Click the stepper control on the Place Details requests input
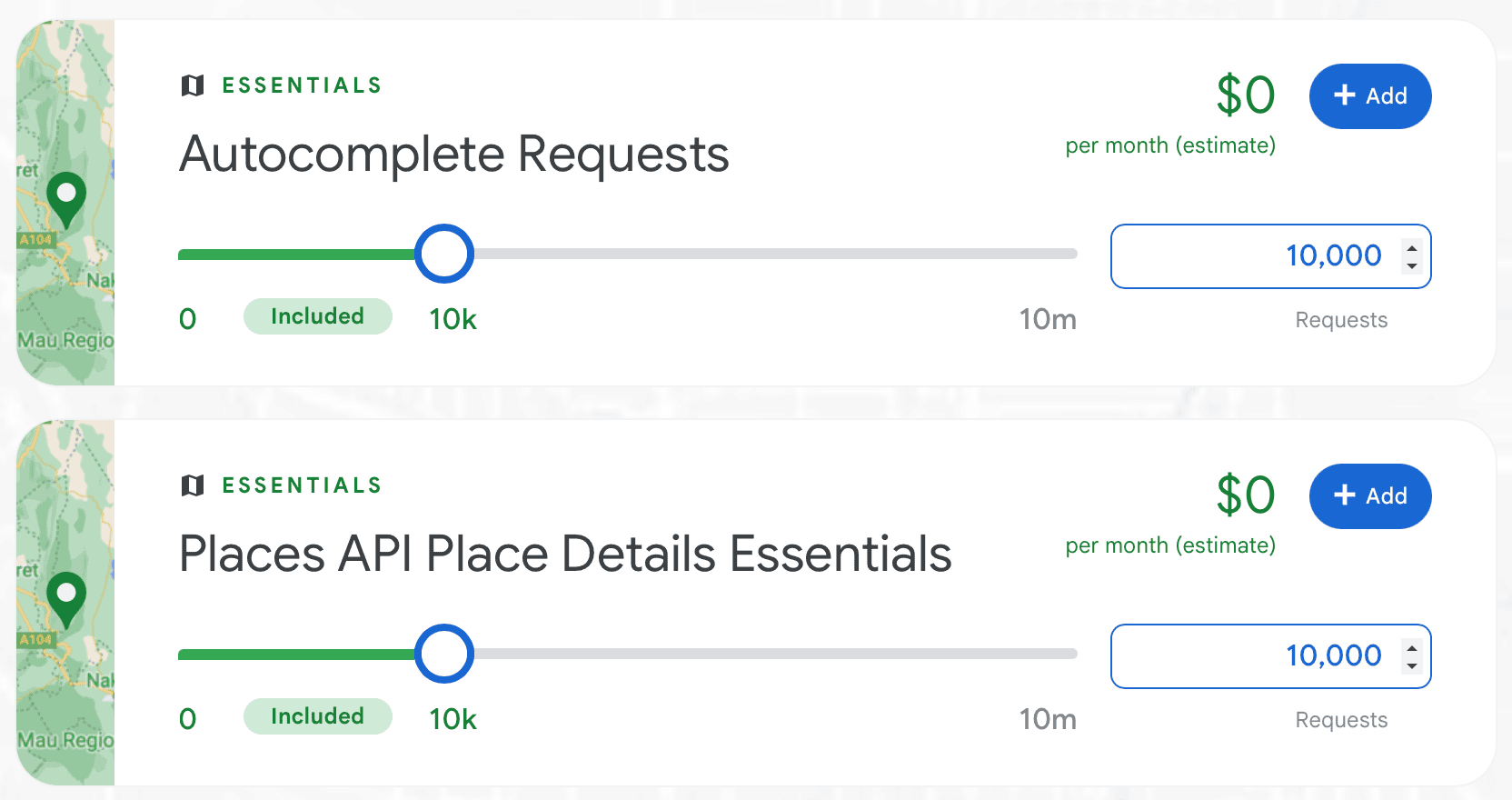The width and height of the screenshot is (1512, 800). 1411,656
